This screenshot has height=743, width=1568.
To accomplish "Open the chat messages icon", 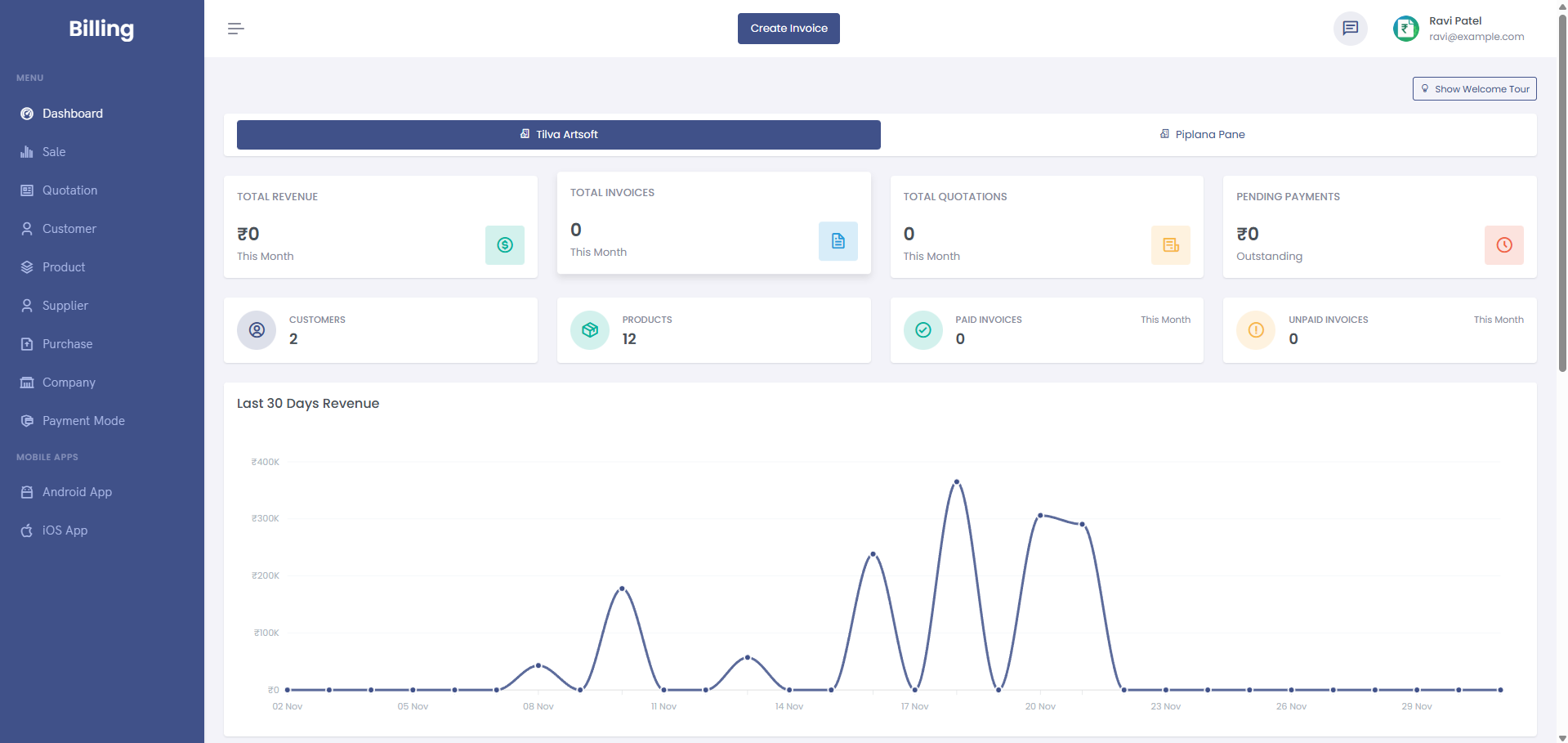I will pos(1350,29).
